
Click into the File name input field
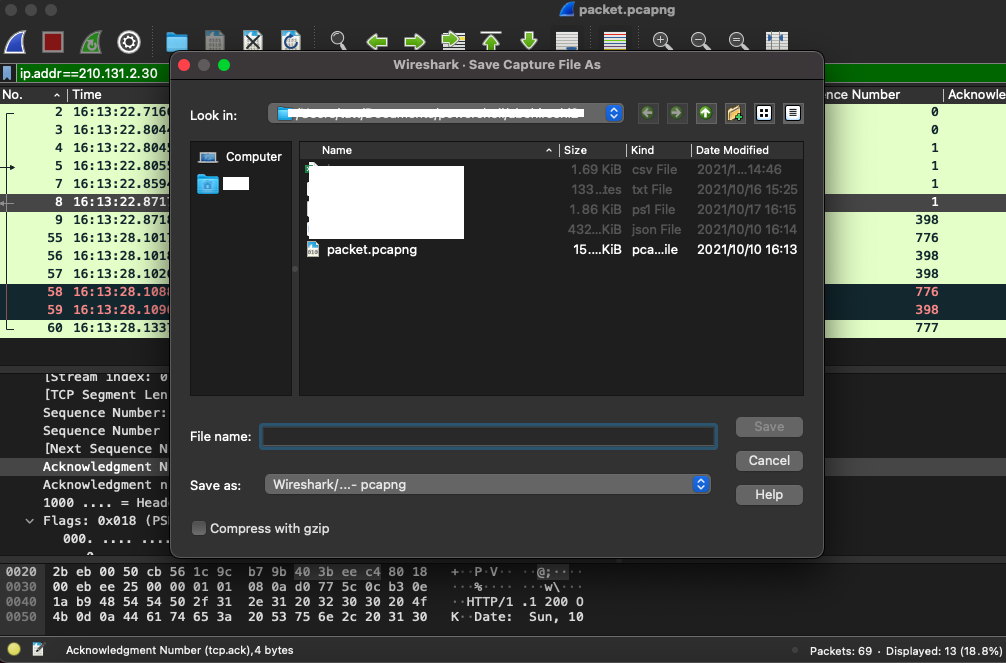(488, 436)
